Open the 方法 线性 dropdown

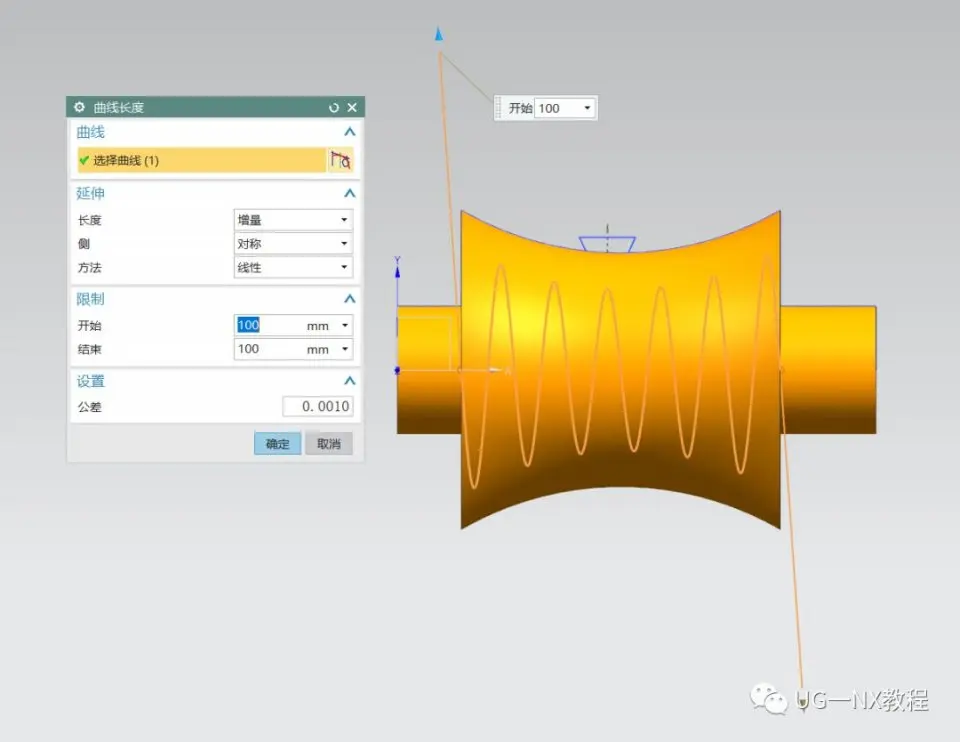pyautogui.click(x=293, y=268)
